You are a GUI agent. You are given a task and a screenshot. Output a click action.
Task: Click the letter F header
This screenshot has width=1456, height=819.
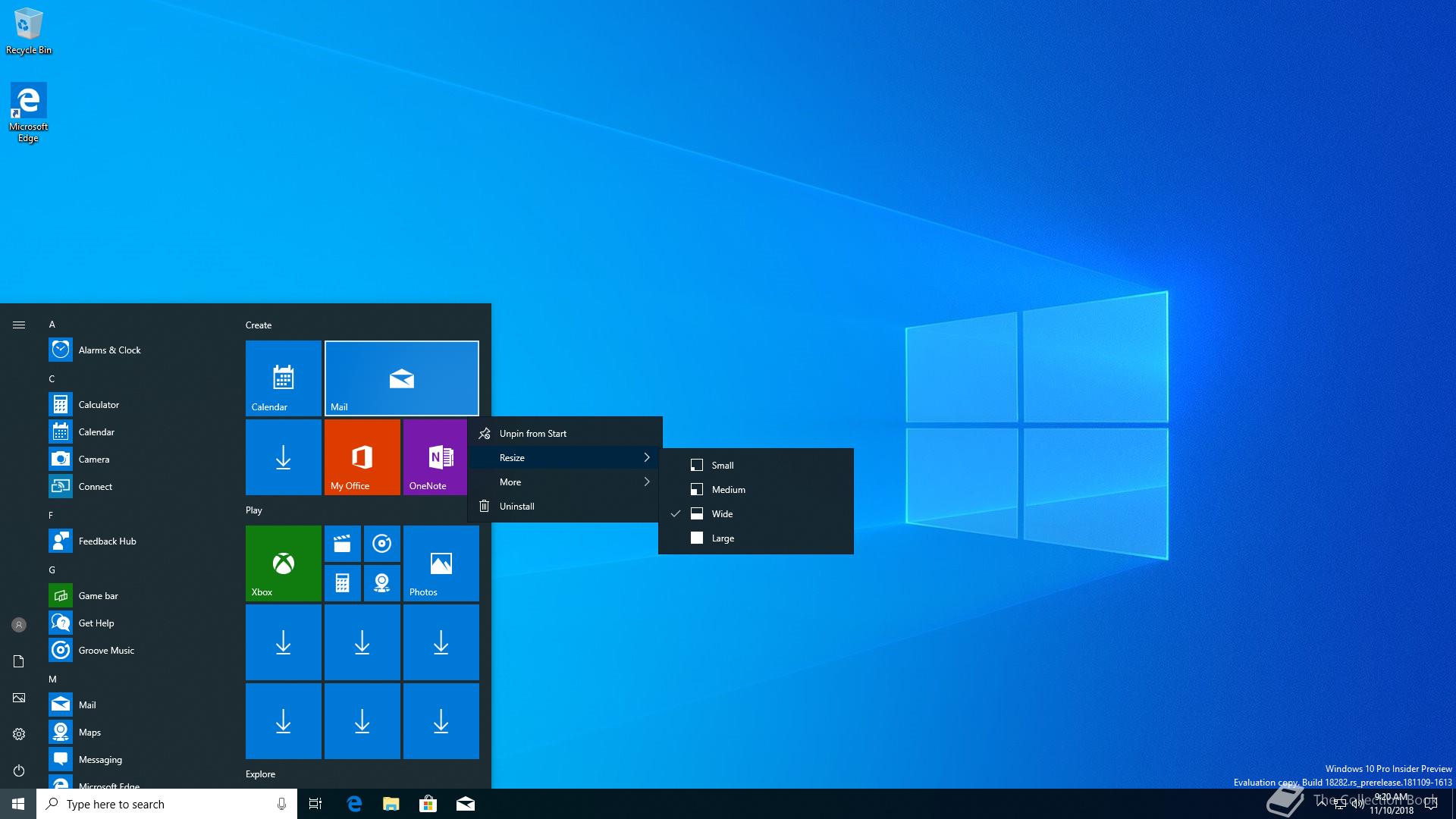click(x=52, y=515)
